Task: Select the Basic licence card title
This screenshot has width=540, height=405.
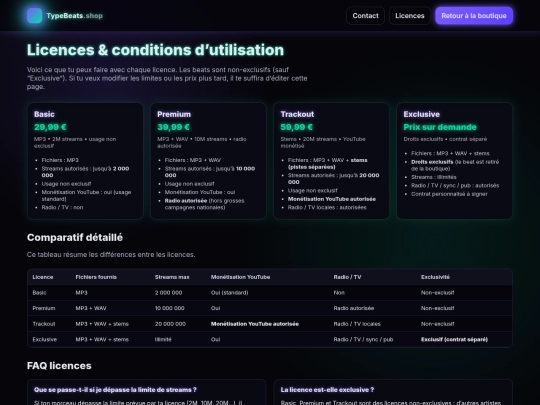Action: tap(44, 114)
